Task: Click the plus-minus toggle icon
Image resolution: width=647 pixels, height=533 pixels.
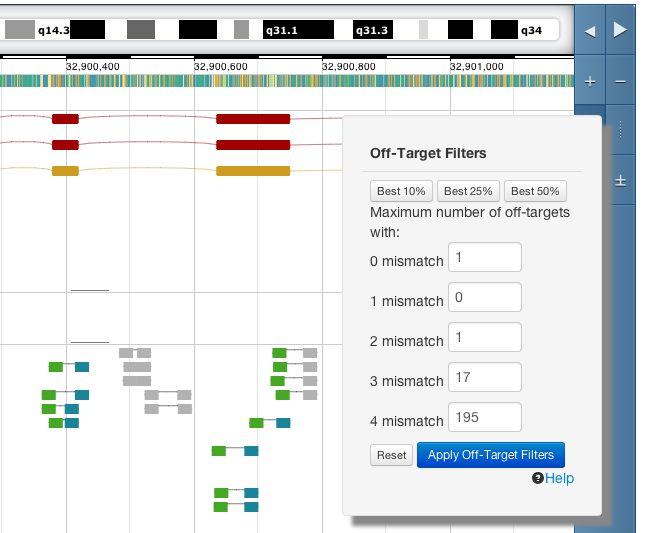Action: coord(620,180)
